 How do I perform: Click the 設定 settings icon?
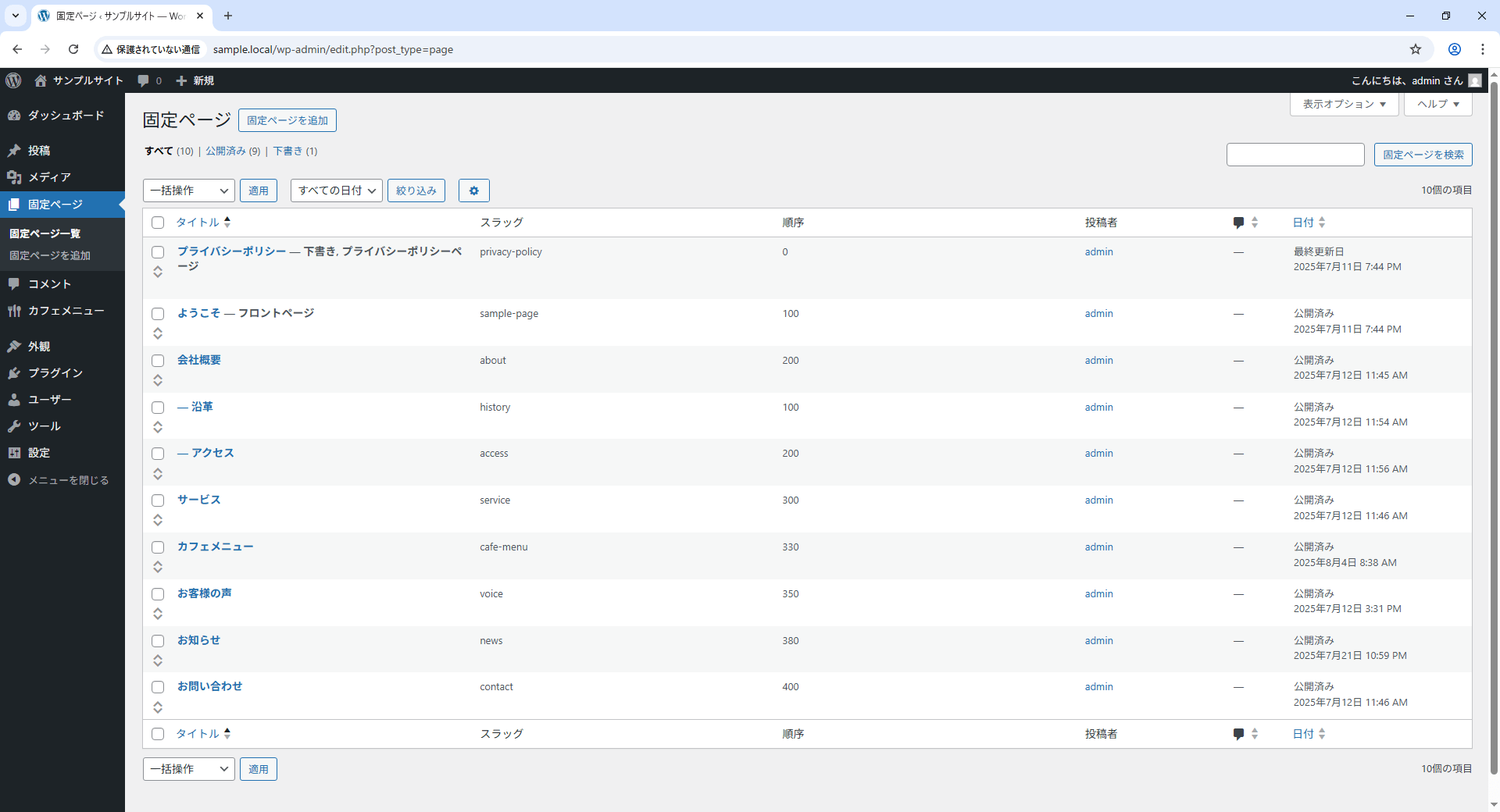pos(14,453)
